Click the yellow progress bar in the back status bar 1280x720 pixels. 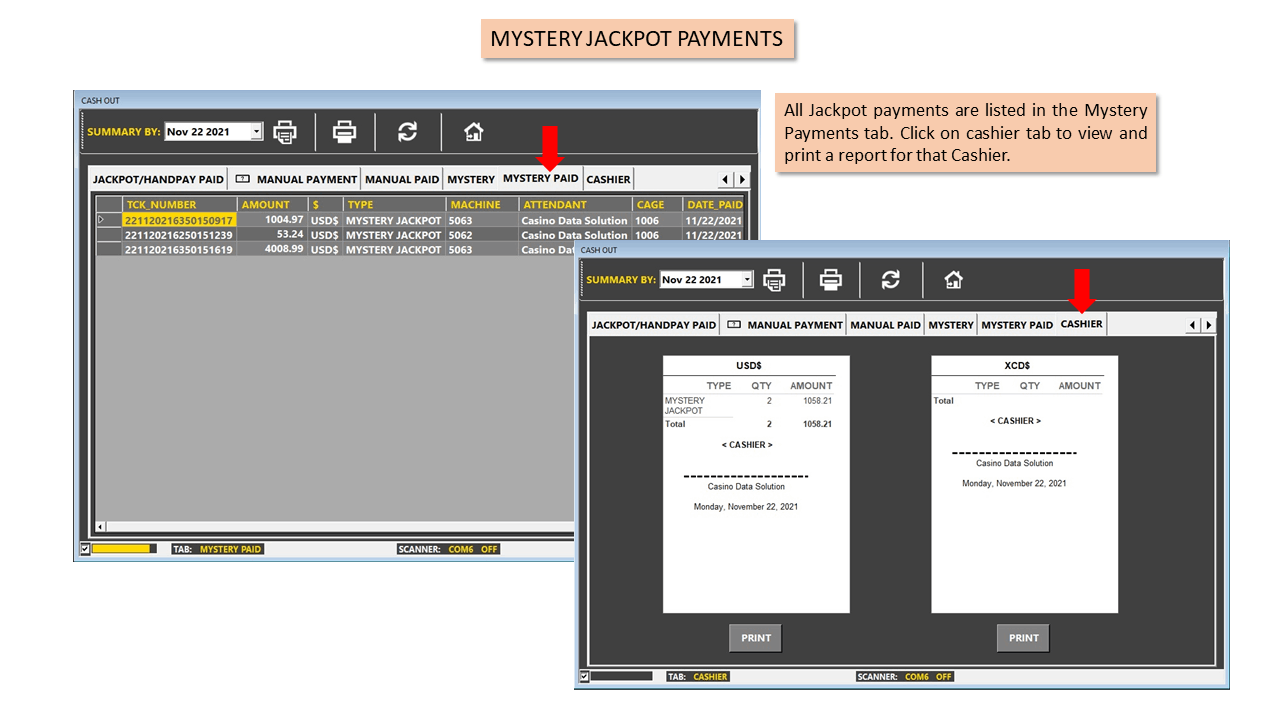(124, 549)
